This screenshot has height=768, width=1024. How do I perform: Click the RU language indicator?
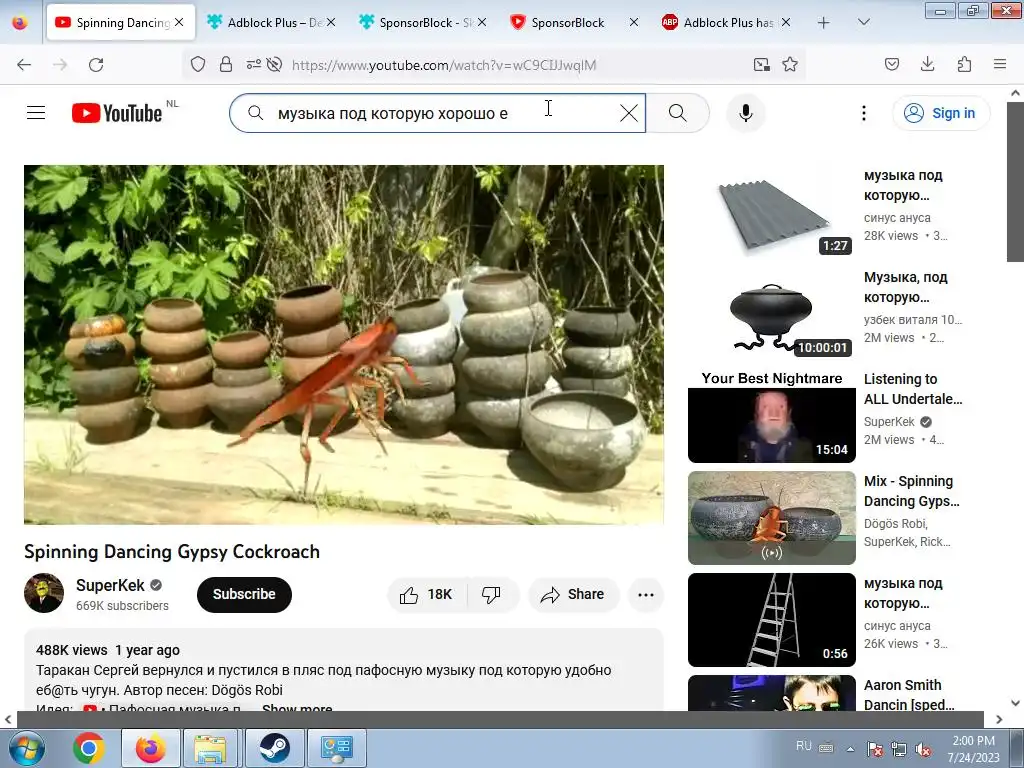tap(804, 746)
